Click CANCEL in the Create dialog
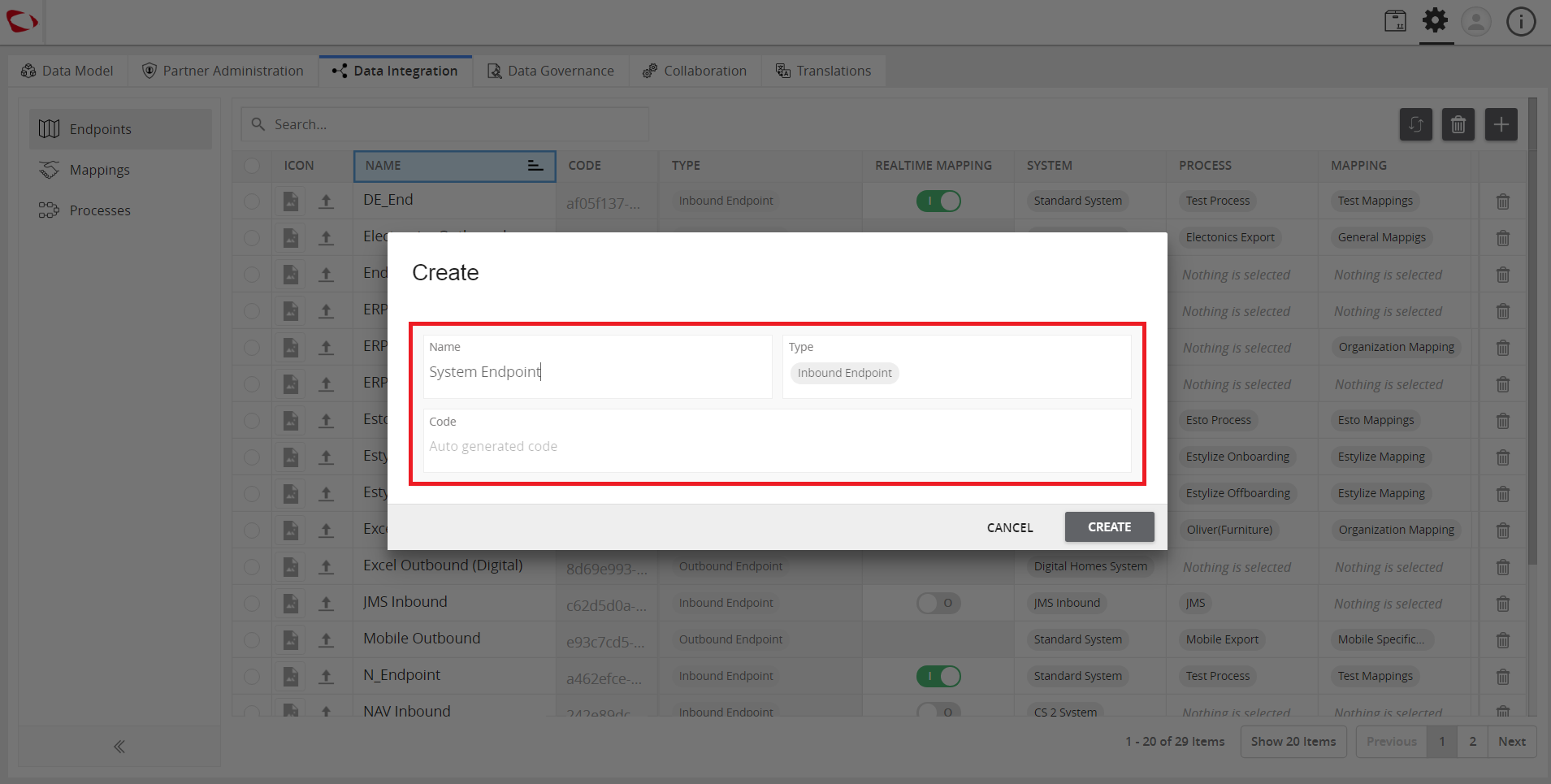The image size is (1551, 784). pos(1010,528)
